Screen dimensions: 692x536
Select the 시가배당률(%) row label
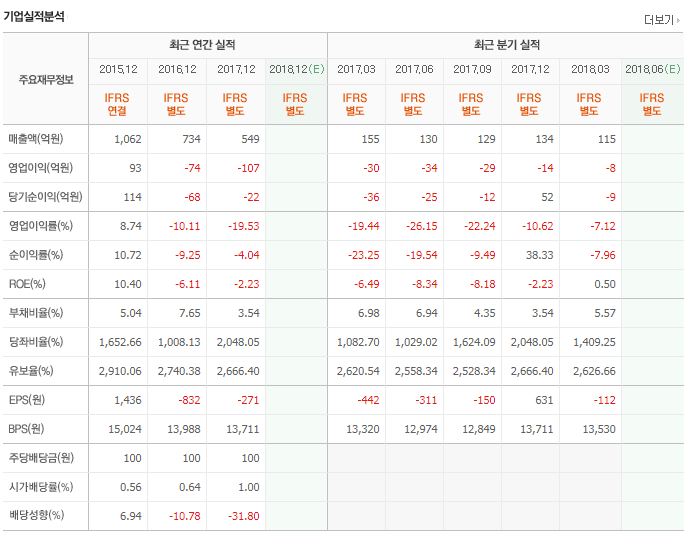click(41, 487)
